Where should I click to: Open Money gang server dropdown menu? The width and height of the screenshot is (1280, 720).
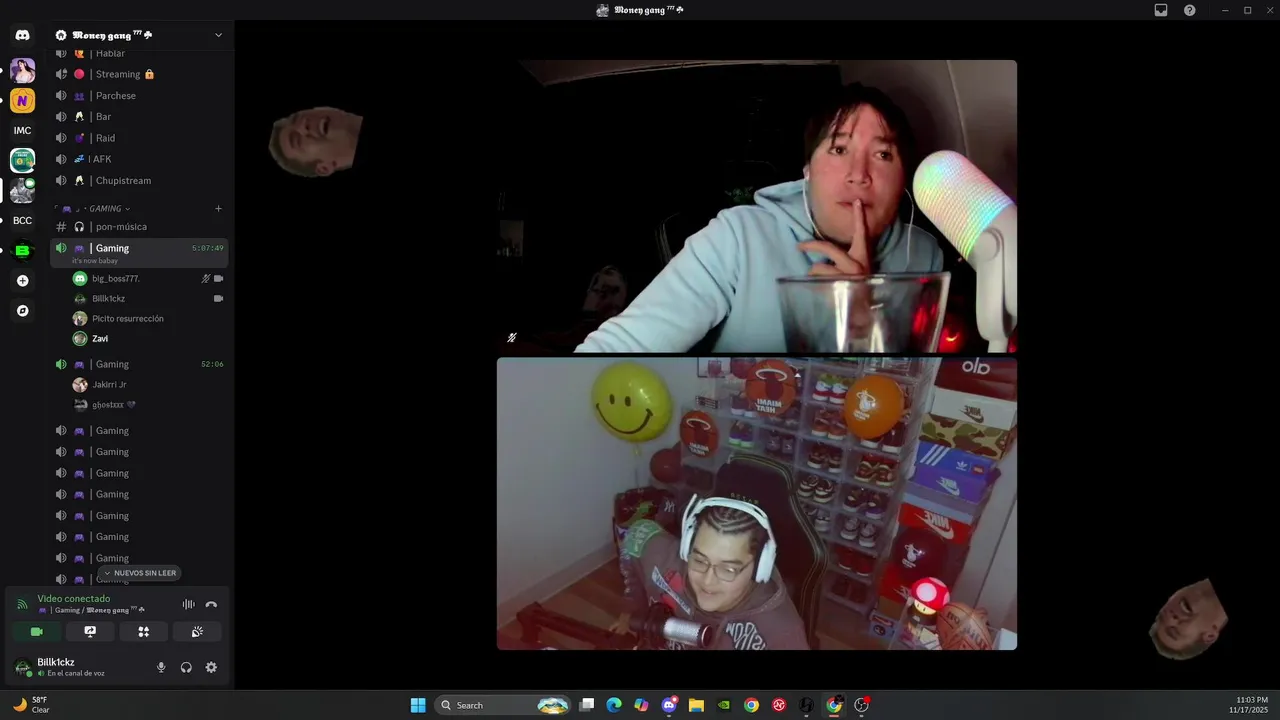coord(218,35)
